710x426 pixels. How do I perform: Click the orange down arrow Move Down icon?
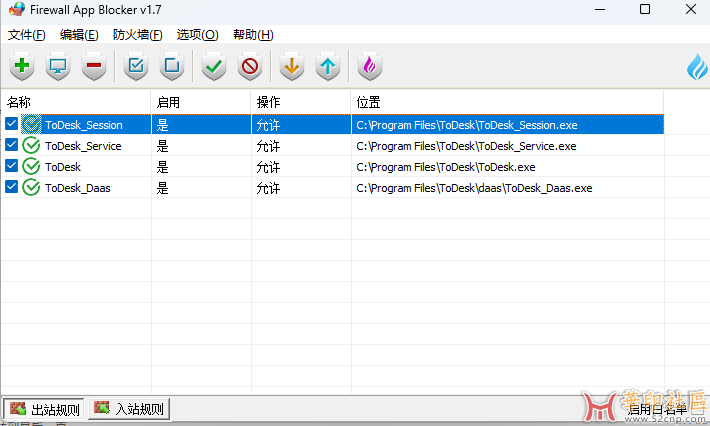pyautogui.click(x=292, y=66)
